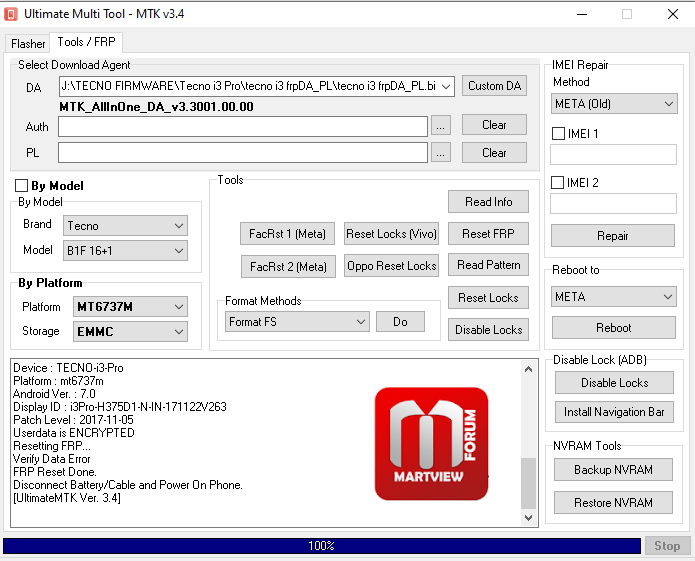Click Reset Locks (Vivo) button

[x=391, y=234]
